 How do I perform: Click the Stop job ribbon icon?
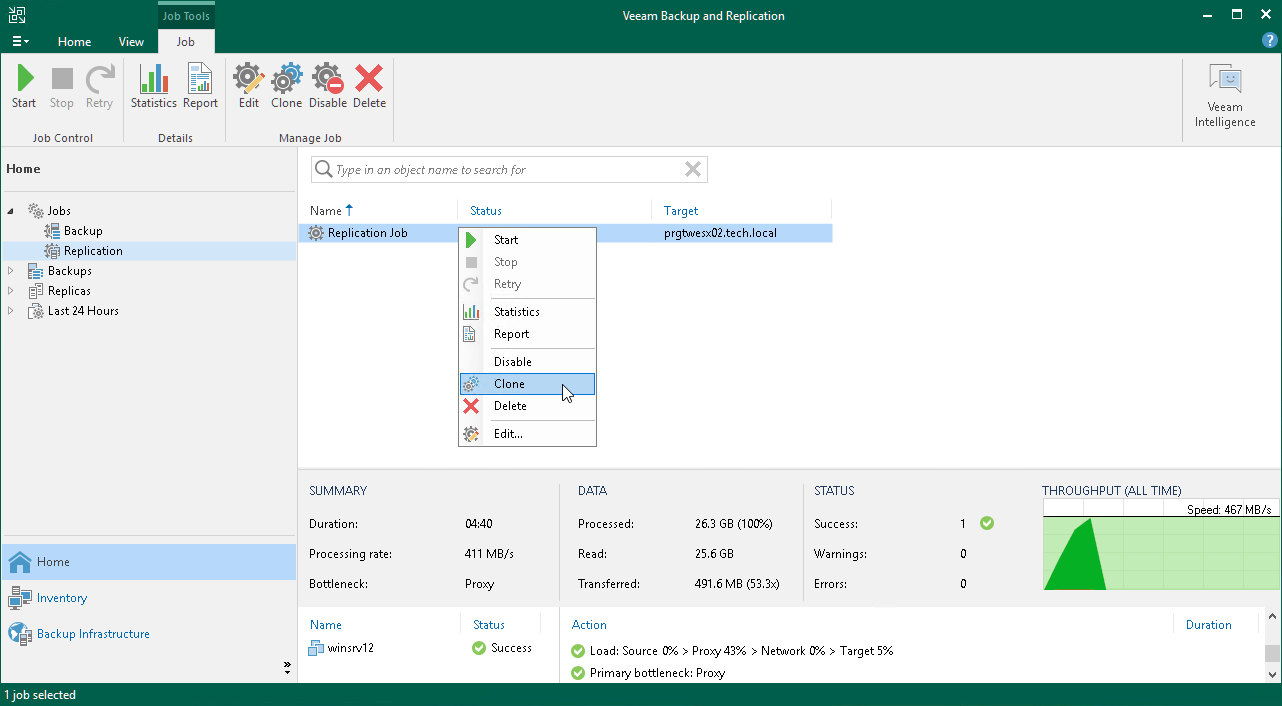coord(62,87)
